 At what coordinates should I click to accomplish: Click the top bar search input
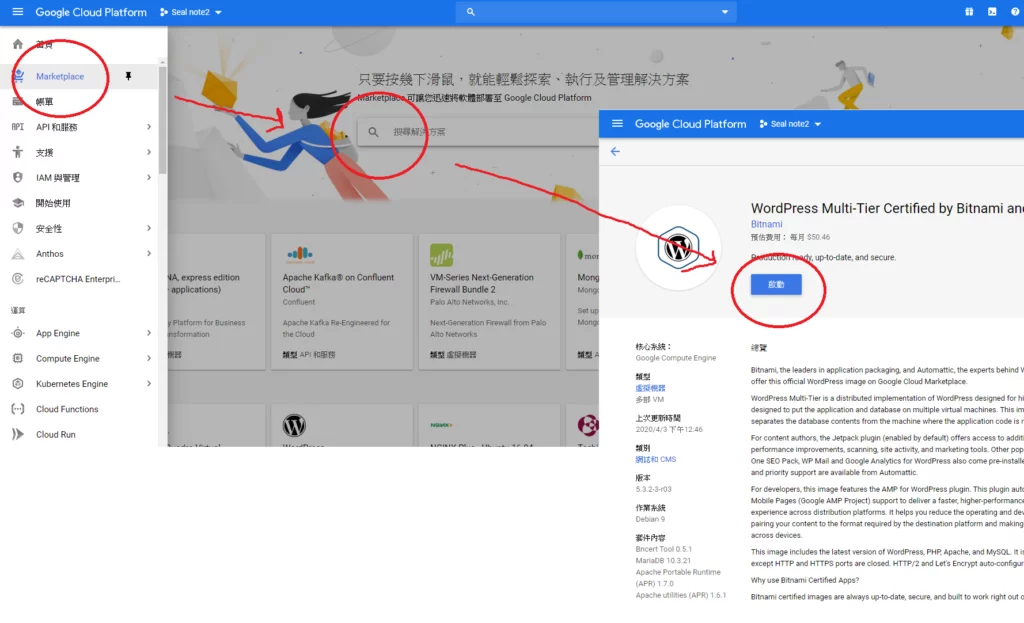tap(596, 12)
